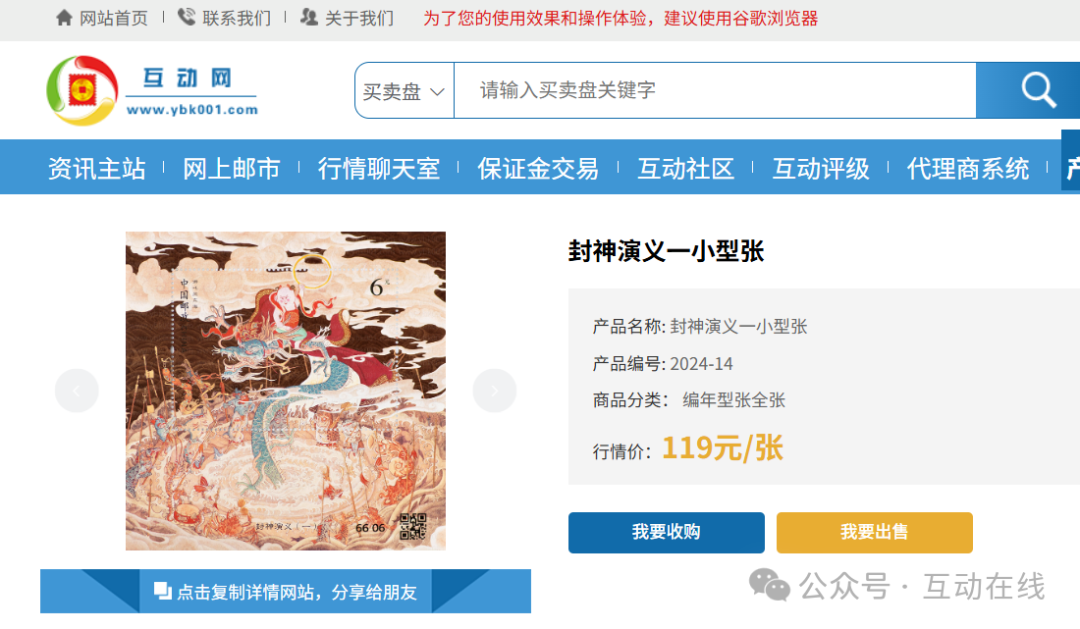Show previous stamp image with left arrow

click(76, 391)
